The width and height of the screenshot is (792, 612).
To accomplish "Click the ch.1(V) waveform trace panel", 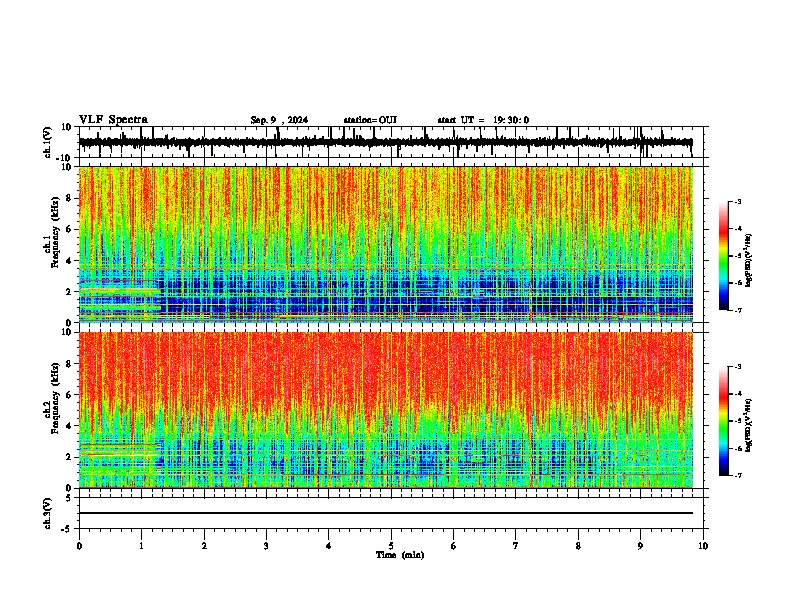I will 391,142.
